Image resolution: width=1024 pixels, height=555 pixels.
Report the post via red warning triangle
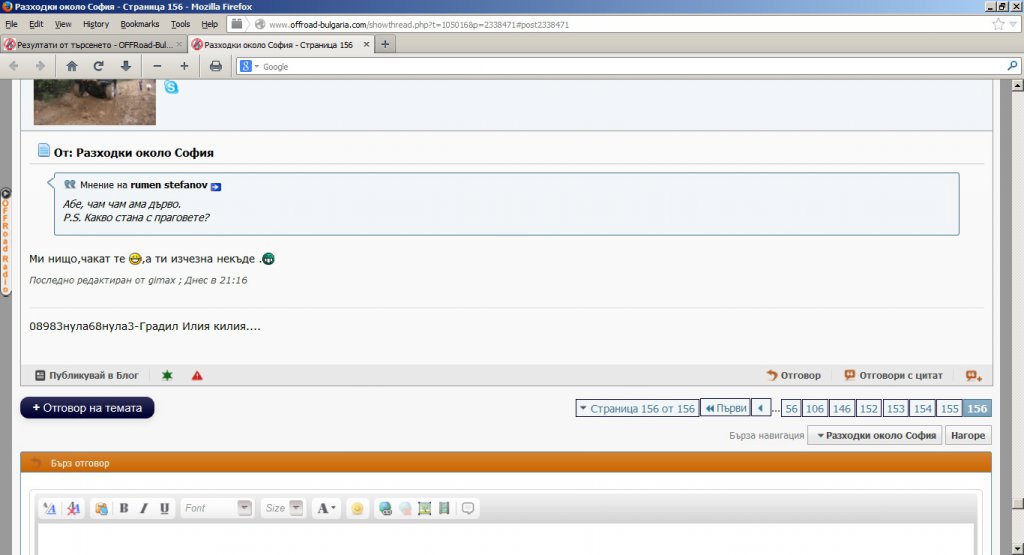point(197,375)
